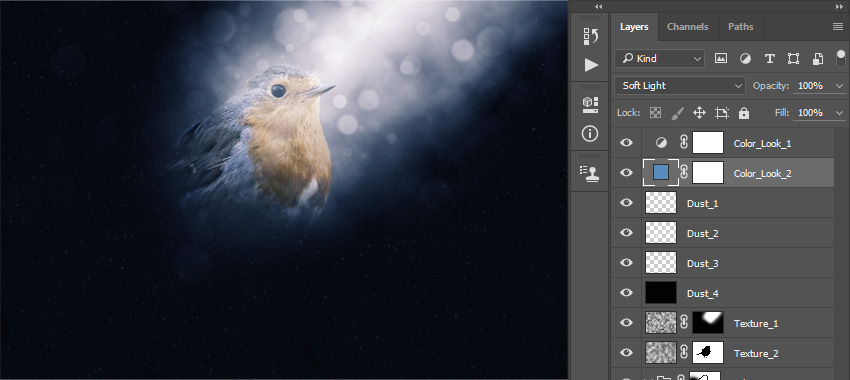Select the Dust_2 layer thumbnail

pyautogui.click(x=661, y=233)
